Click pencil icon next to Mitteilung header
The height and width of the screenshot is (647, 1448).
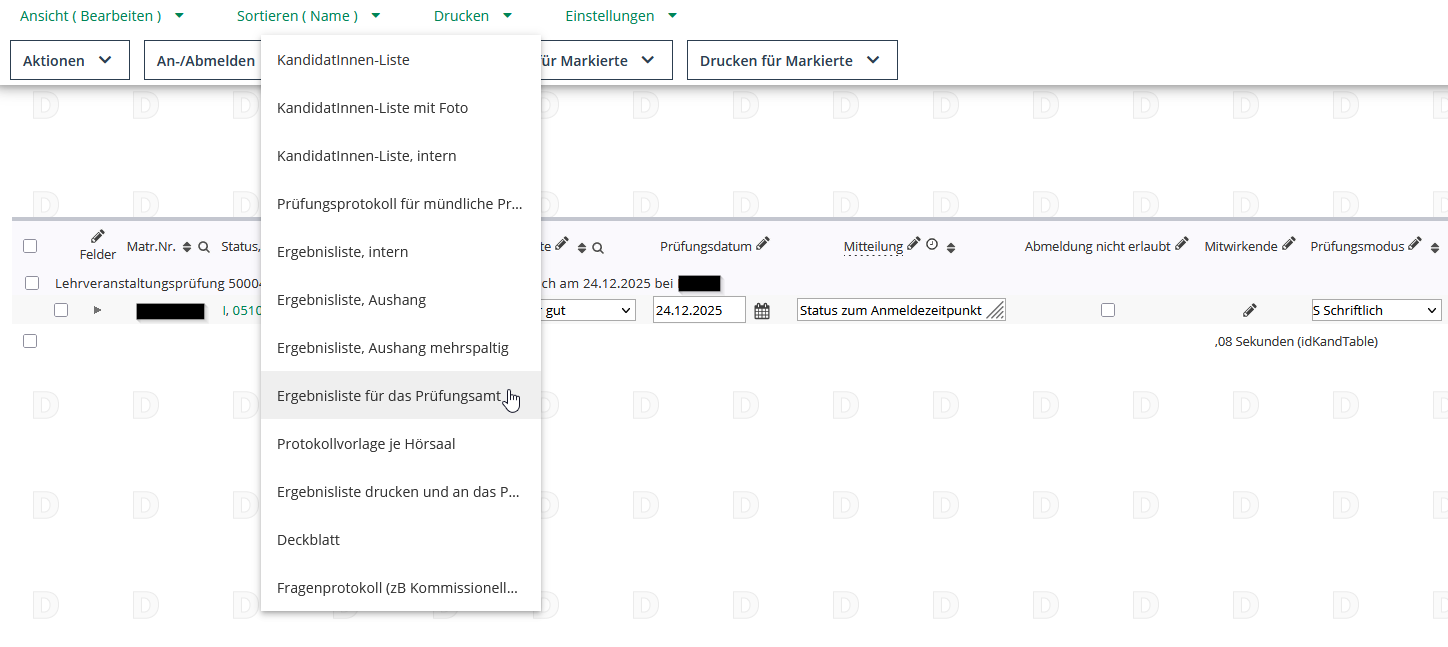click(914, 245)
